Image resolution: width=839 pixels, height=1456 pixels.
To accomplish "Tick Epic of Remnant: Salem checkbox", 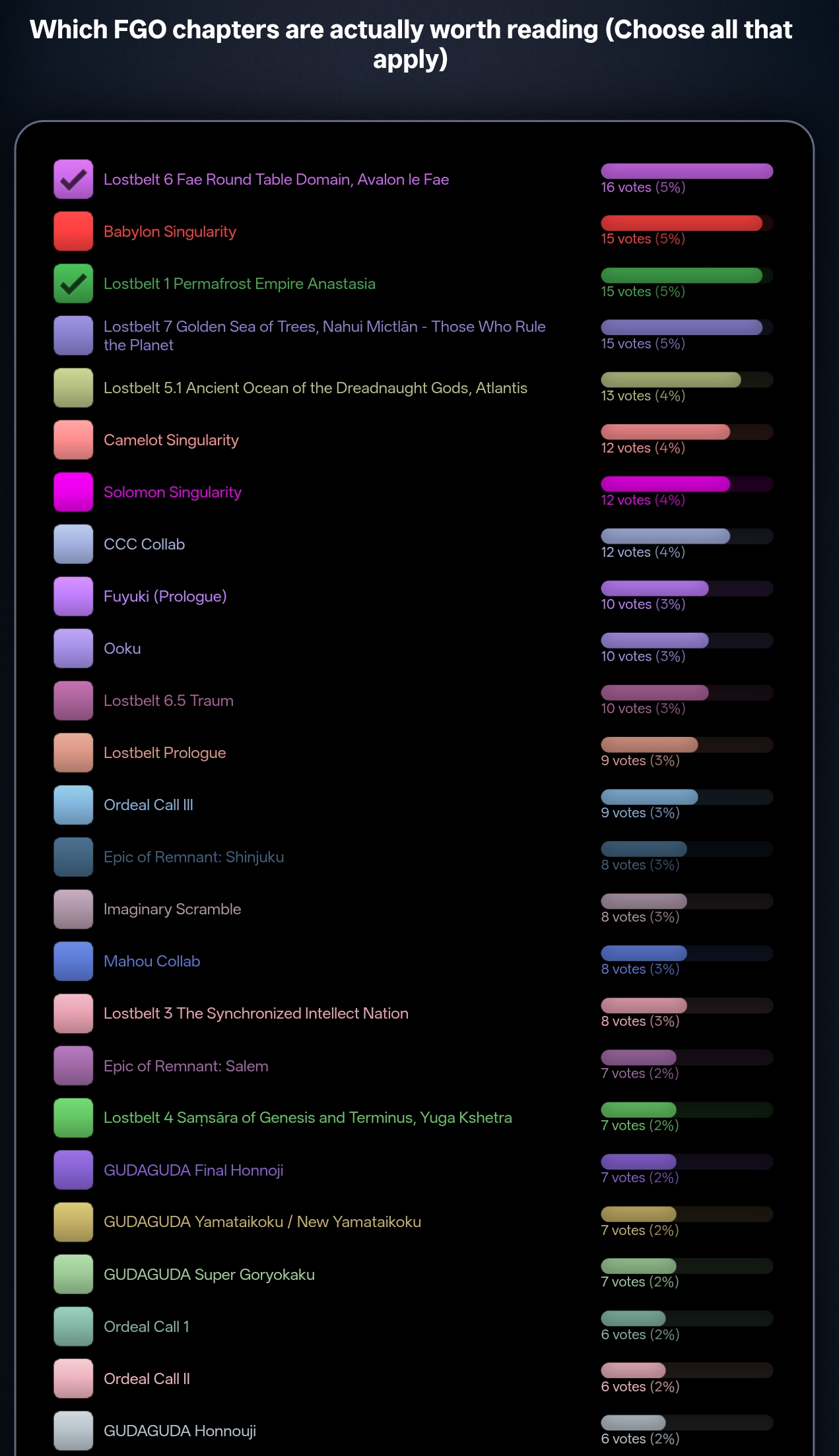I will (73, 1065).
